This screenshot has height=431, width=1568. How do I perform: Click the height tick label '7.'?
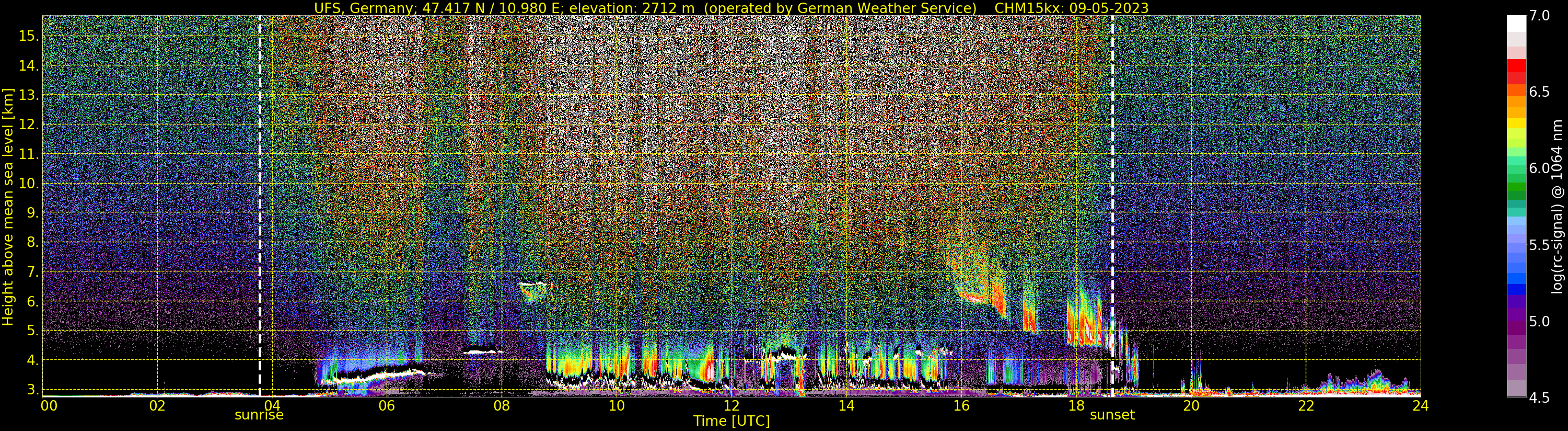32,272
